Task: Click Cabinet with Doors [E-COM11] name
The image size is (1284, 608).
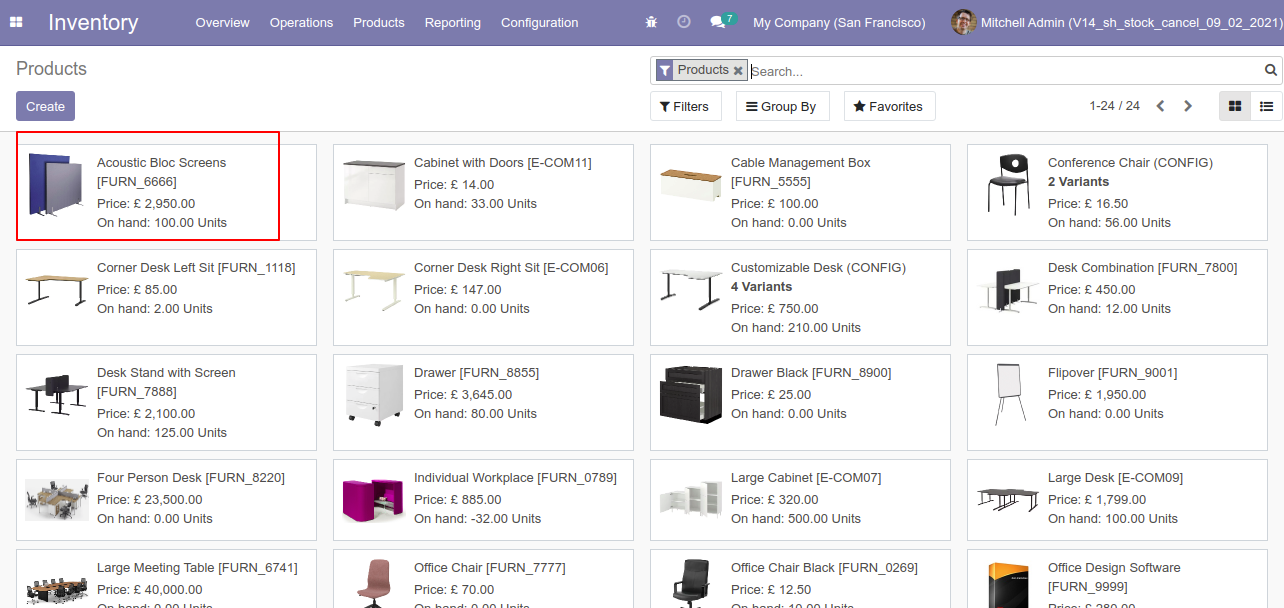Action: point(503,163)
